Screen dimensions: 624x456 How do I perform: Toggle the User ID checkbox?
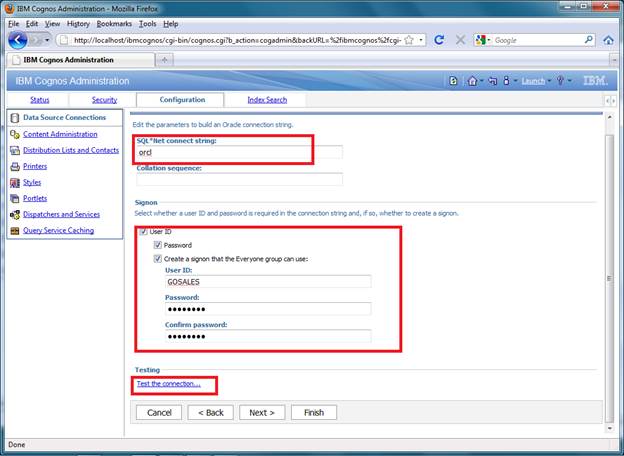coord(143,231)
